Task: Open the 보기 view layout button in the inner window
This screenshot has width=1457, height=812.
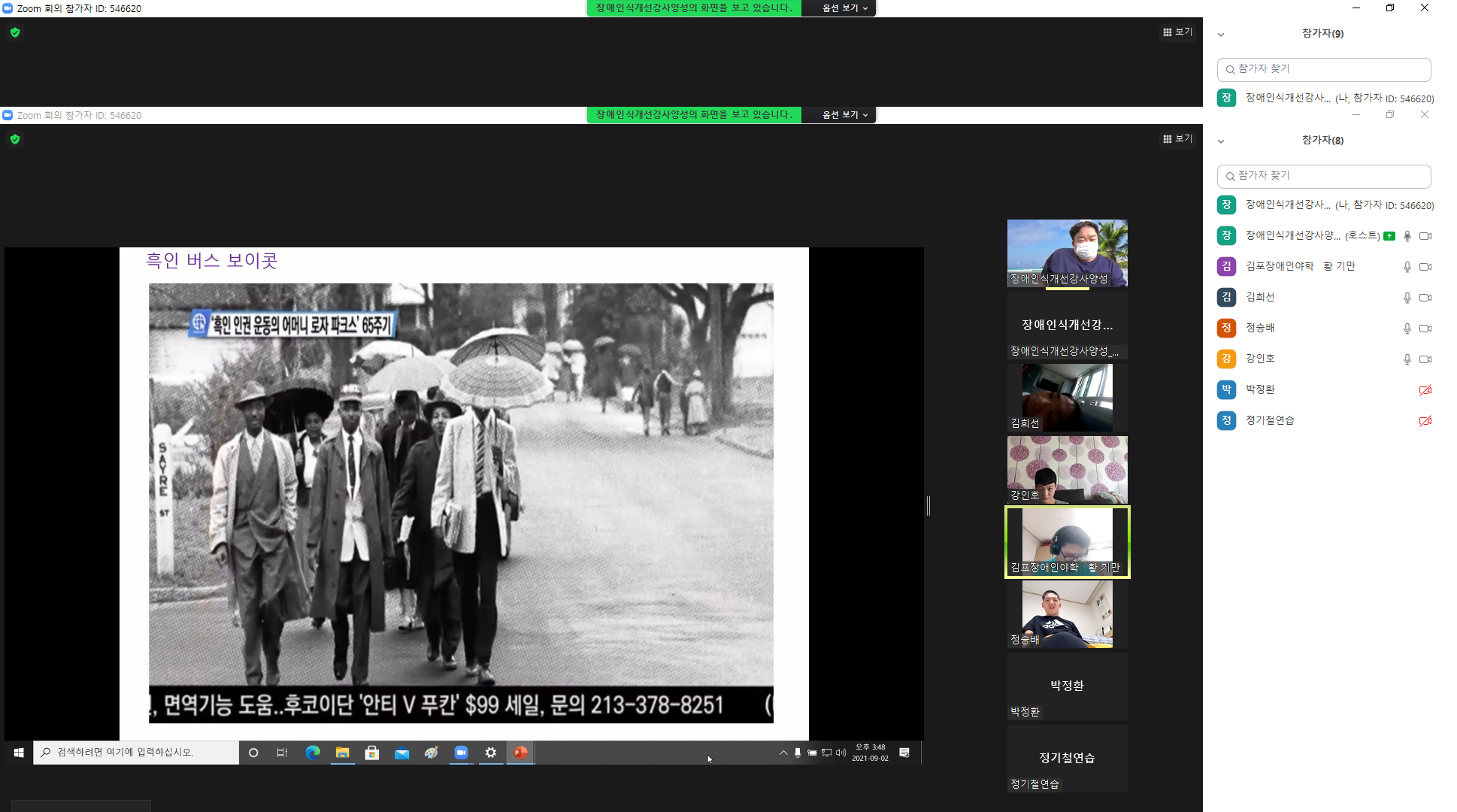Action: click(1177, 138)
